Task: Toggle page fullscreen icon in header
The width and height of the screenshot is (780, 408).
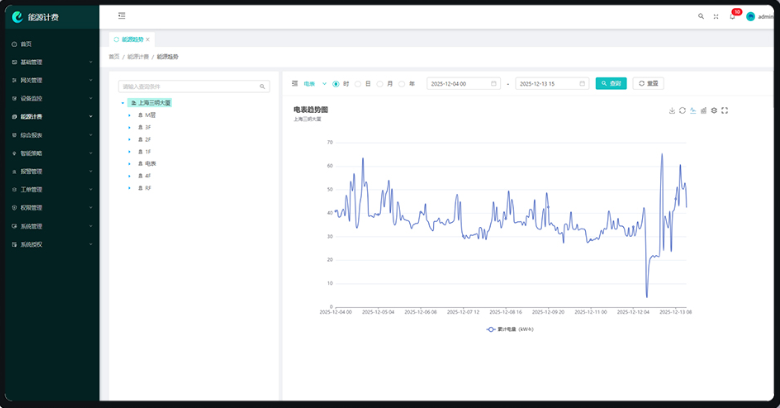Action: [717, 16]
